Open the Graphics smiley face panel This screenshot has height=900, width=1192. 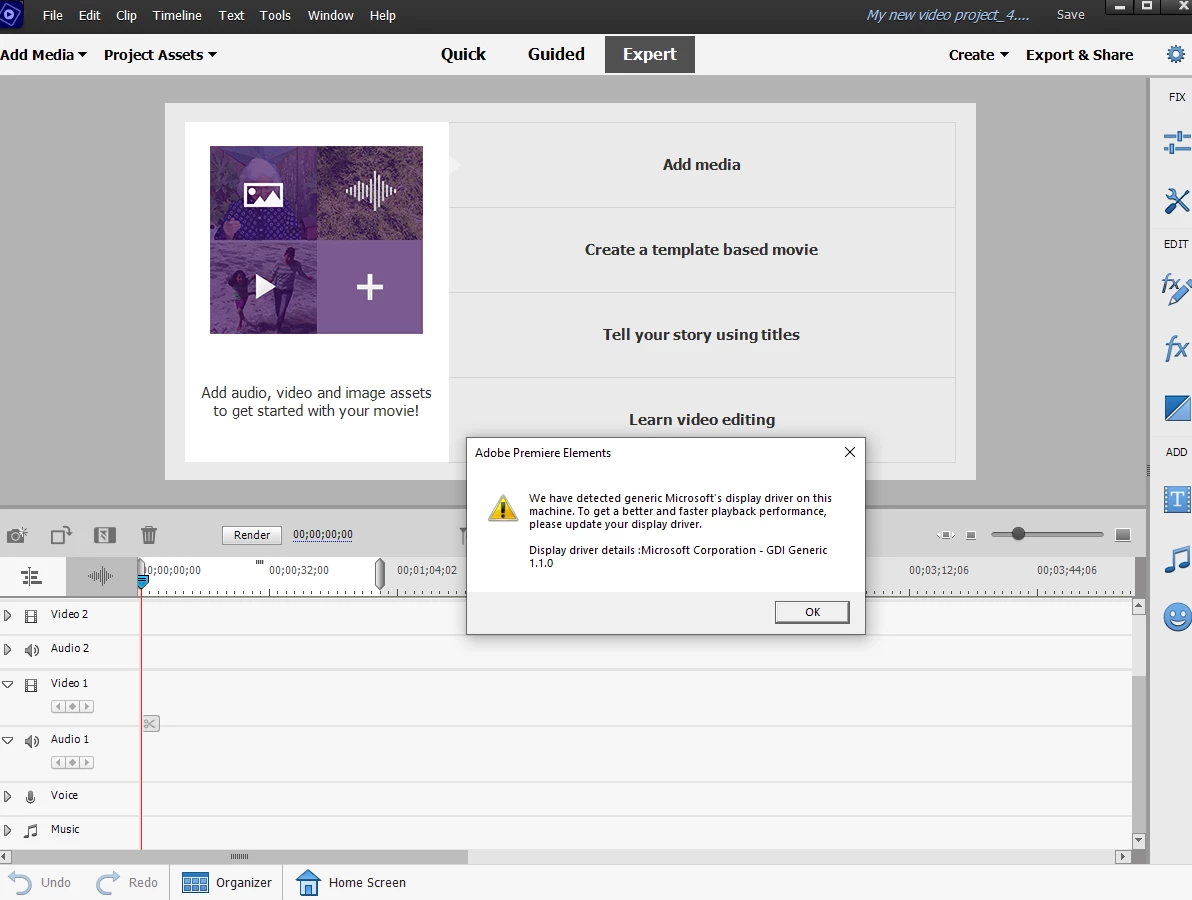(x=1177, y=616)
